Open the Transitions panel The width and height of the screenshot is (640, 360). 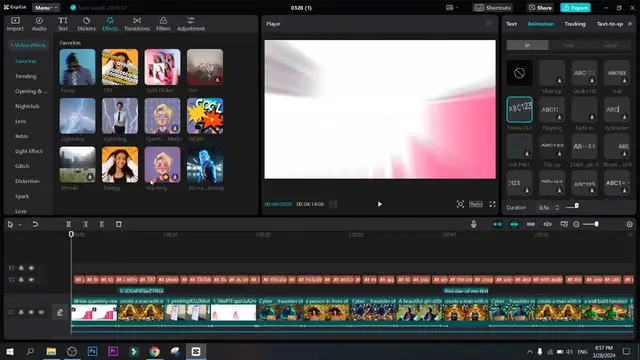click(x=137, y=24)
